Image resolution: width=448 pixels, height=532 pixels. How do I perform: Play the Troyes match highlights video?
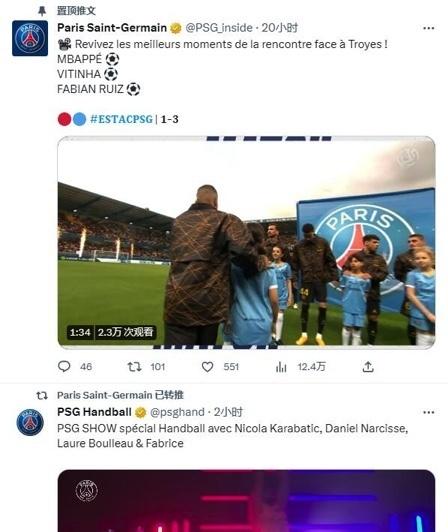click(x=246, y=242)
